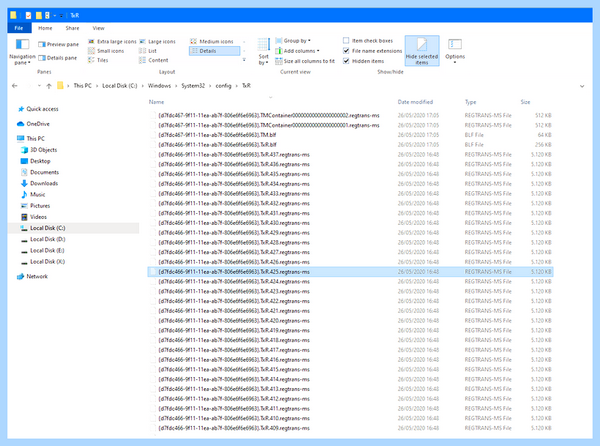Switch to Content layout
This screenshot has width=600, height=446.
click(153, 60)
